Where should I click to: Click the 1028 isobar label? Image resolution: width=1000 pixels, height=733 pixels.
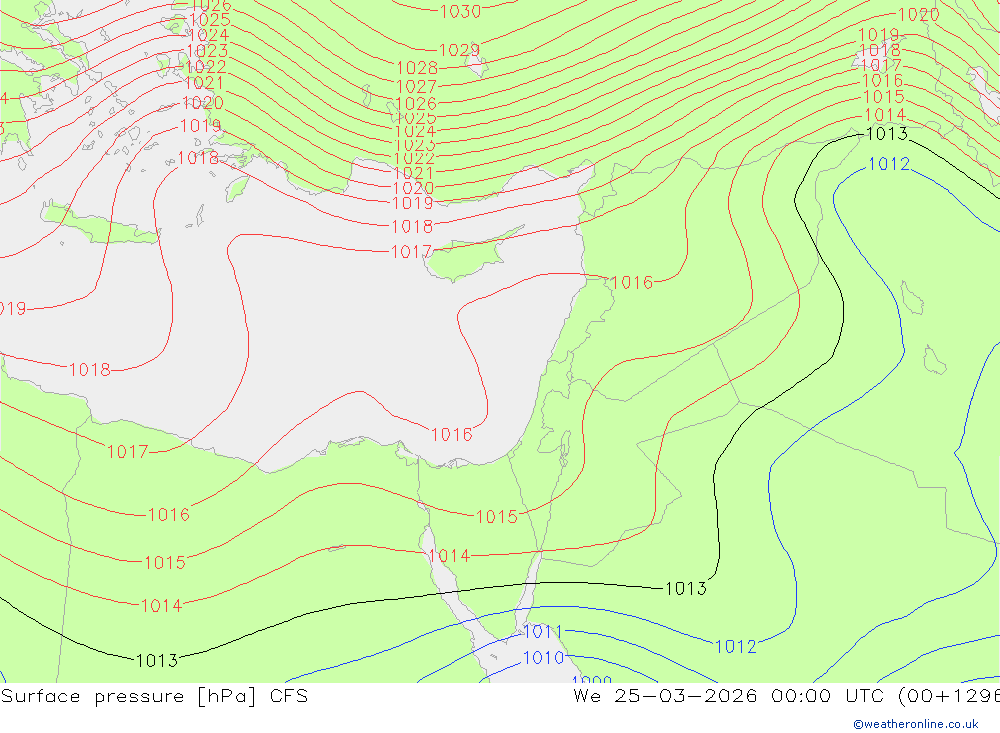(x=417, y=68)
